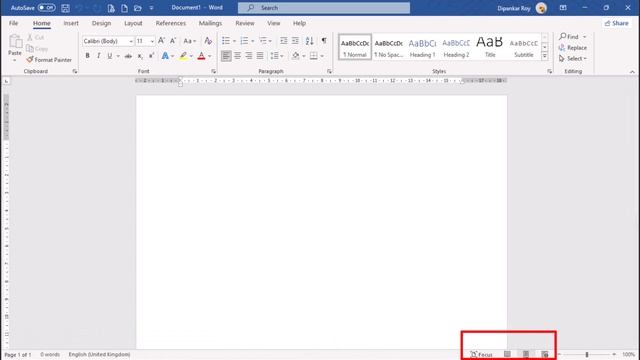Switch to Read Mode view icon
Viewport: 640px width, 360px height.
[x=507, y=354]
